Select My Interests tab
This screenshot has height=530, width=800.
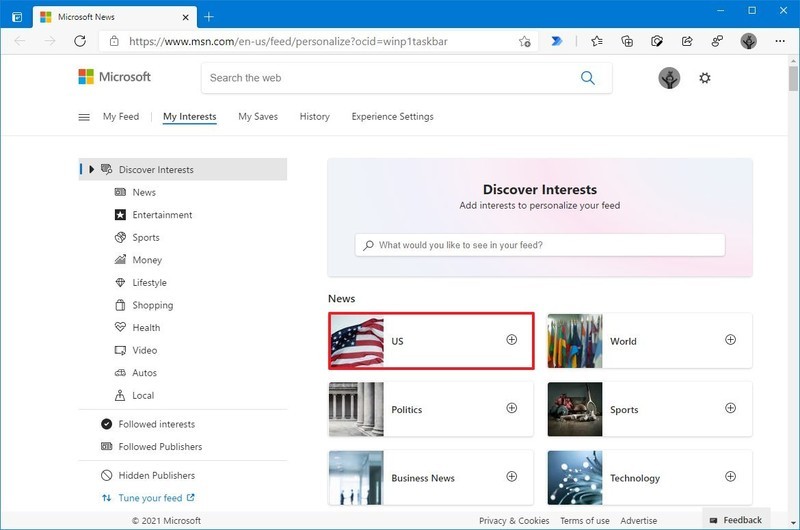(189, 116)
